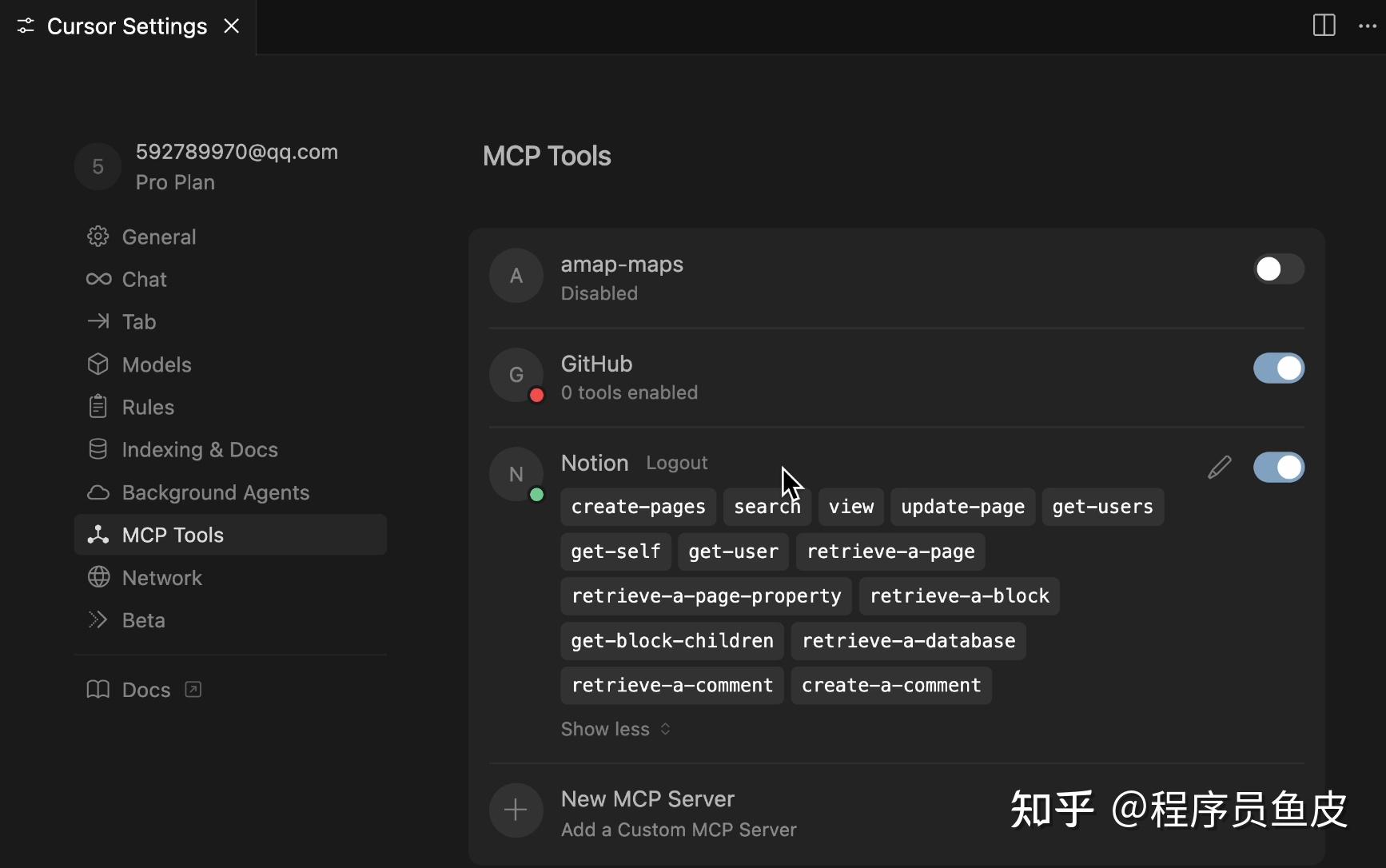Click the Beta chevrons icon
This screenshot has width=1386, height=868.
click(98, 620)
